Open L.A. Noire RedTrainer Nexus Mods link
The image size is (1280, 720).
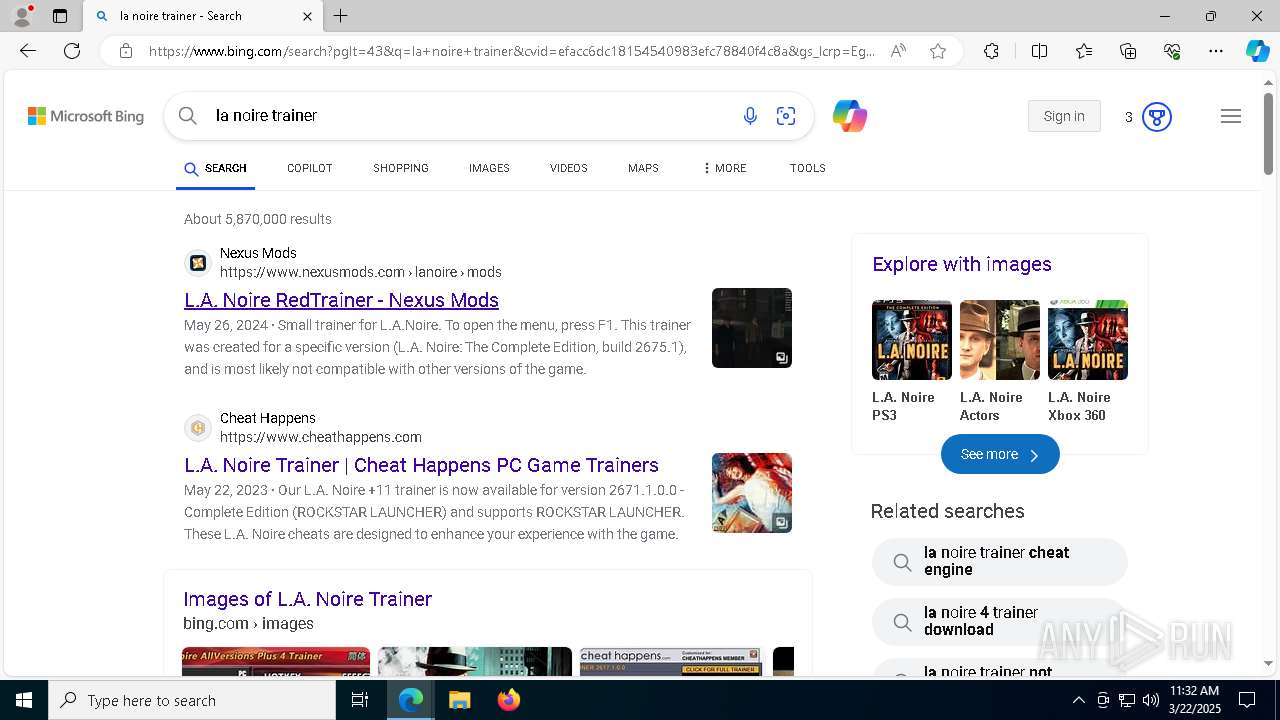point(341,300)
